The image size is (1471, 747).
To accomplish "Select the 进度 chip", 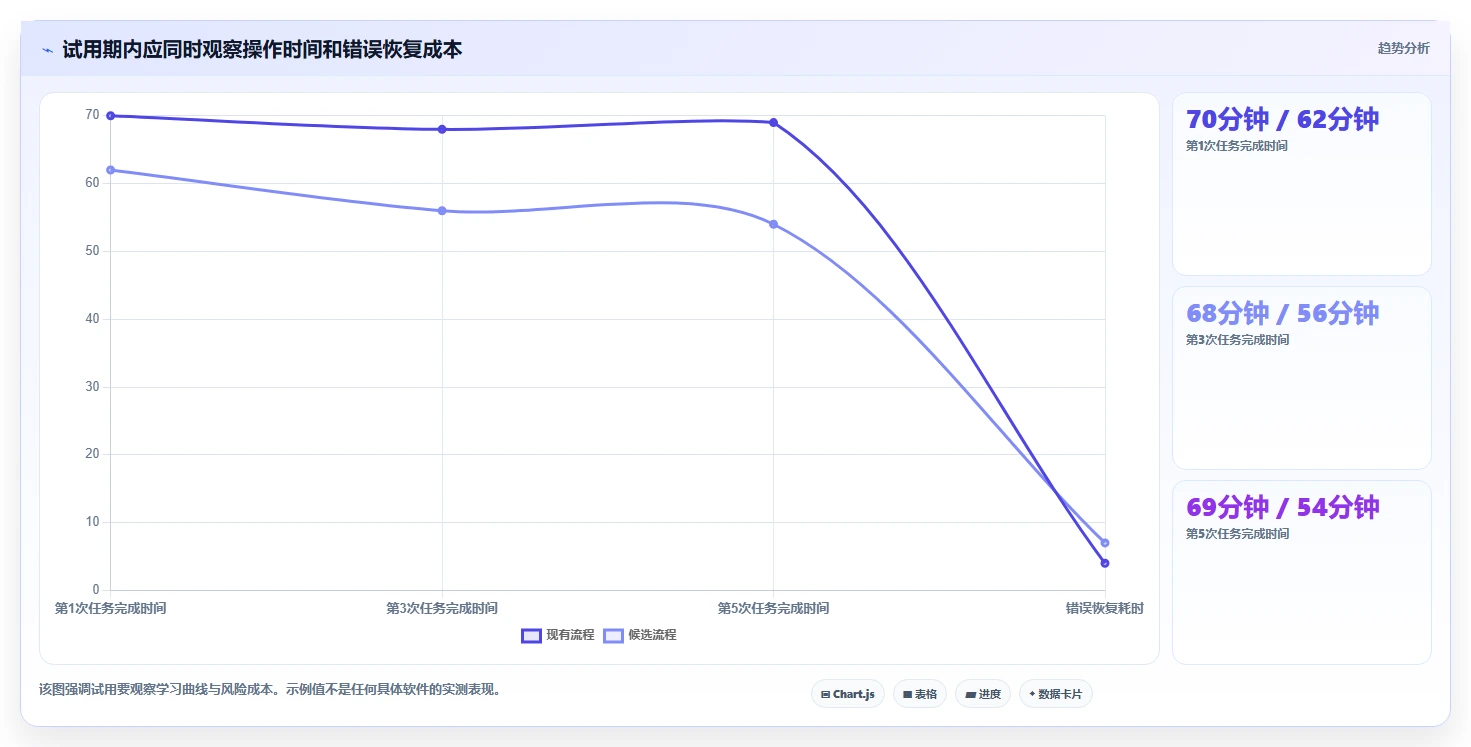I will (x=983, y=694).
